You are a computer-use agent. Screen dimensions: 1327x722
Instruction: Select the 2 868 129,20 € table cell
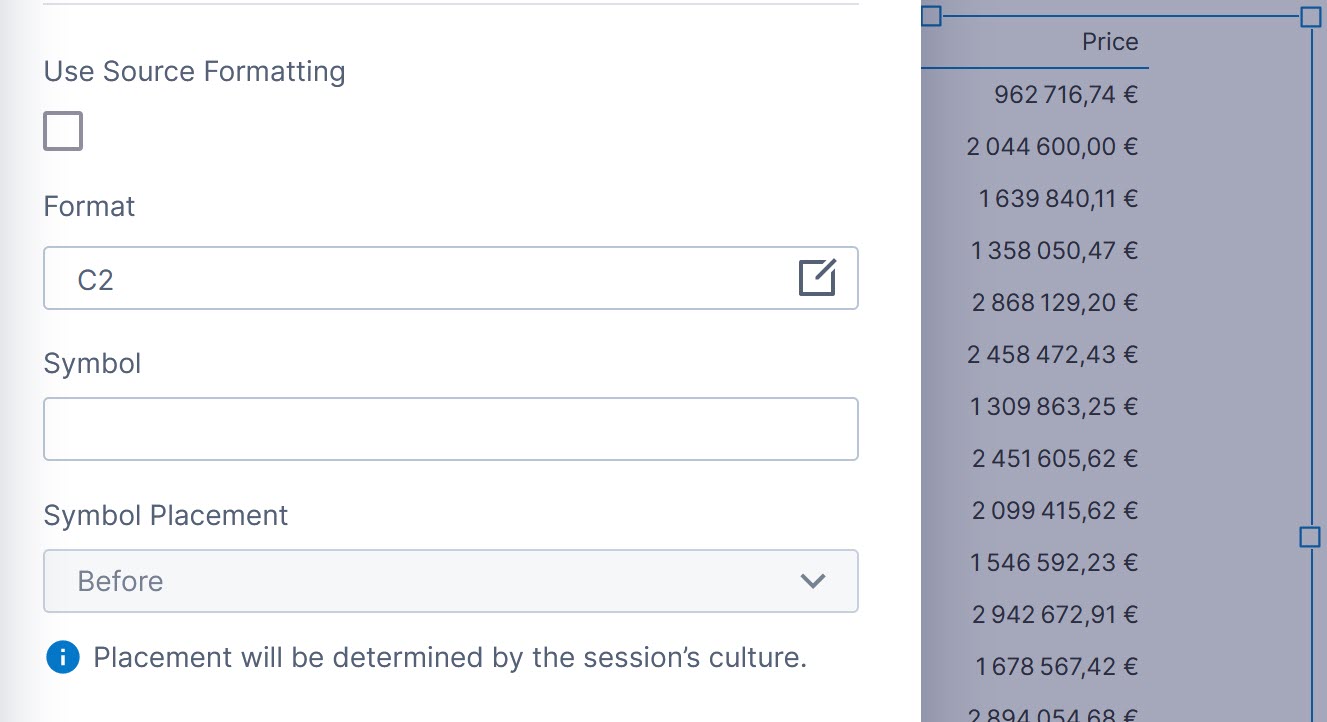click(1055, 303)
